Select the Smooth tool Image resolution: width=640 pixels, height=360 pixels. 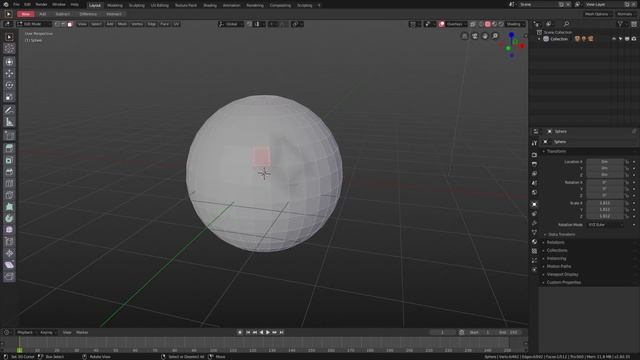(x=9, y=230)
